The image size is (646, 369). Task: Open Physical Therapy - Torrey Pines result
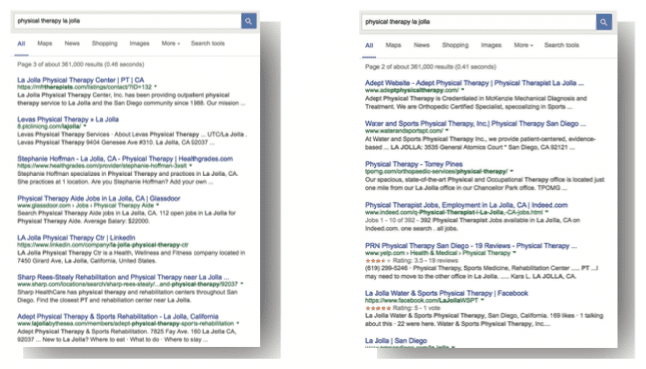414,164
